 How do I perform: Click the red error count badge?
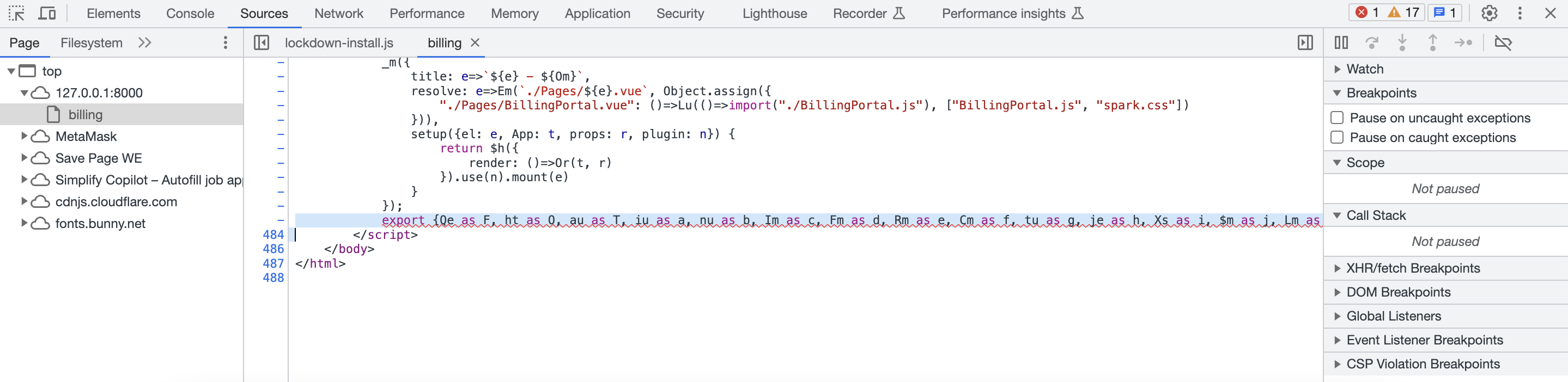1366,13
